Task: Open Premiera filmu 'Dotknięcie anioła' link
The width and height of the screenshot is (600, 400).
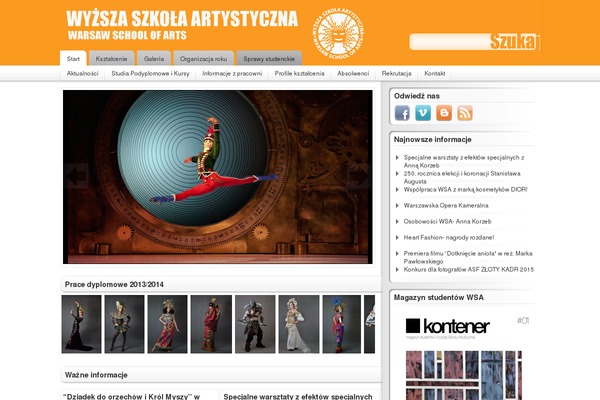Action: pyautogui.click(x=468, y=257)
